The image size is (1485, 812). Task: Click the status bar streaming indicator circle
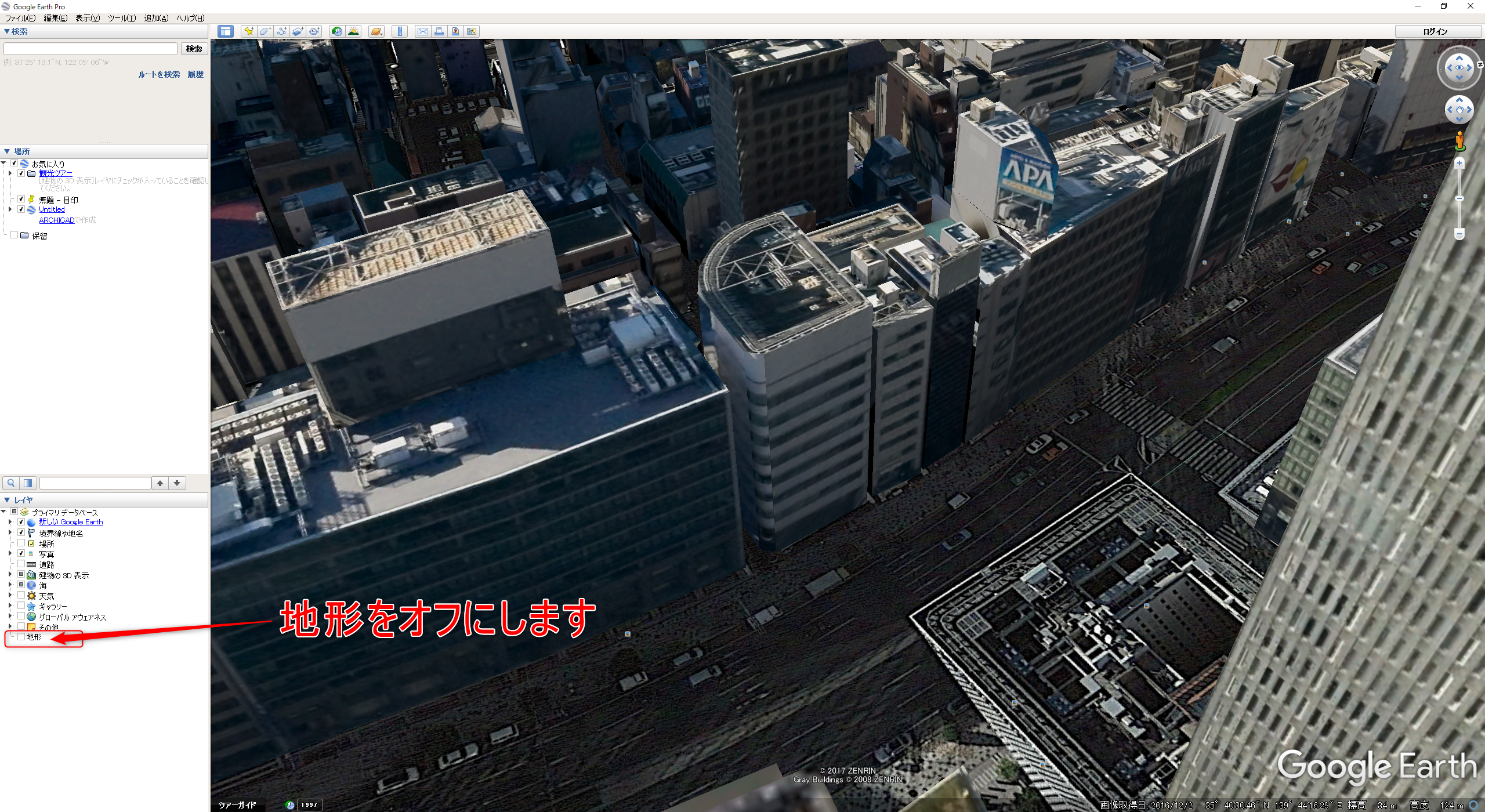click(x=1474, y=805)
